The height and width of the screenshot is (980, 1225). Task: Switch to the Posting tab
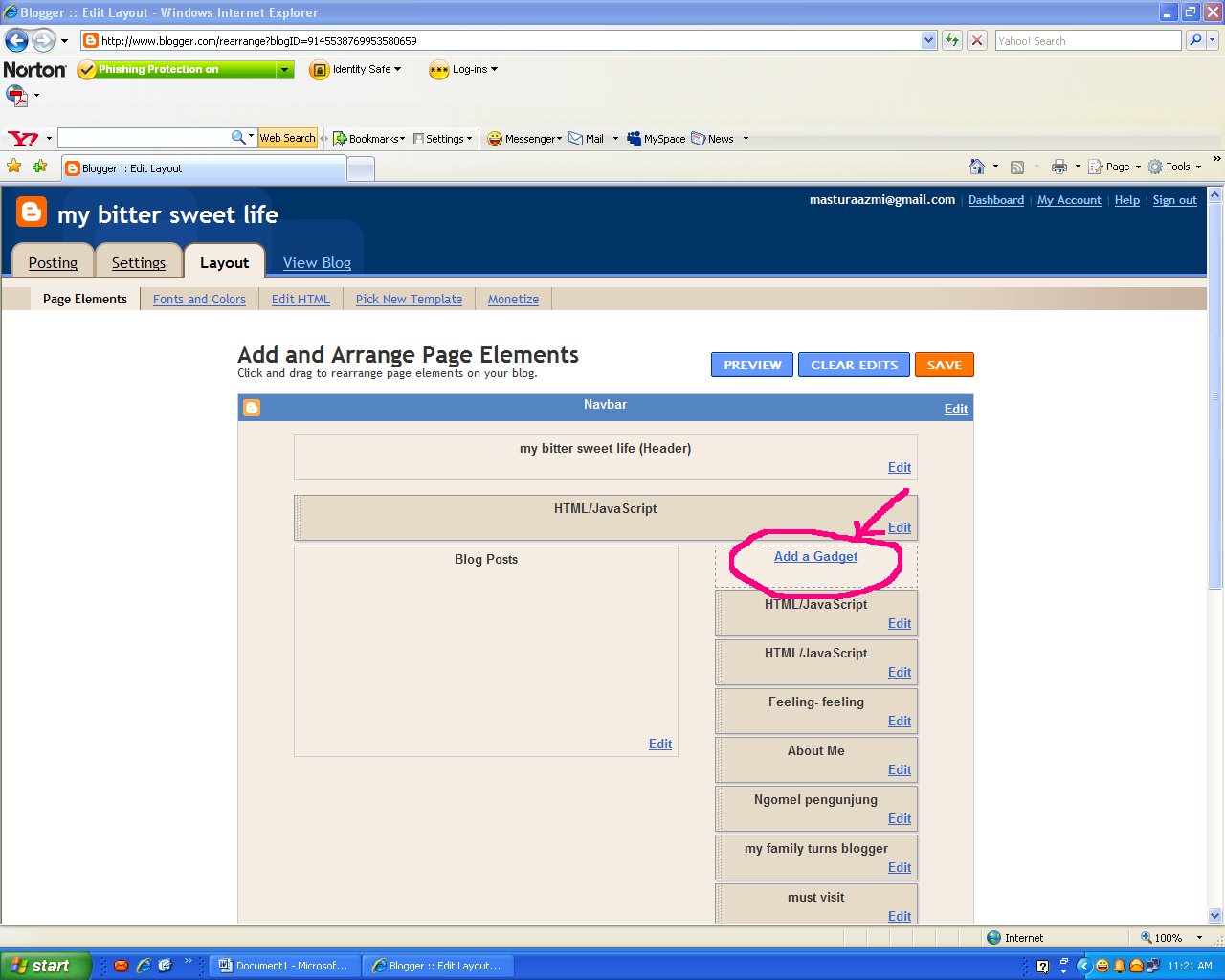[x=53, y=262]
